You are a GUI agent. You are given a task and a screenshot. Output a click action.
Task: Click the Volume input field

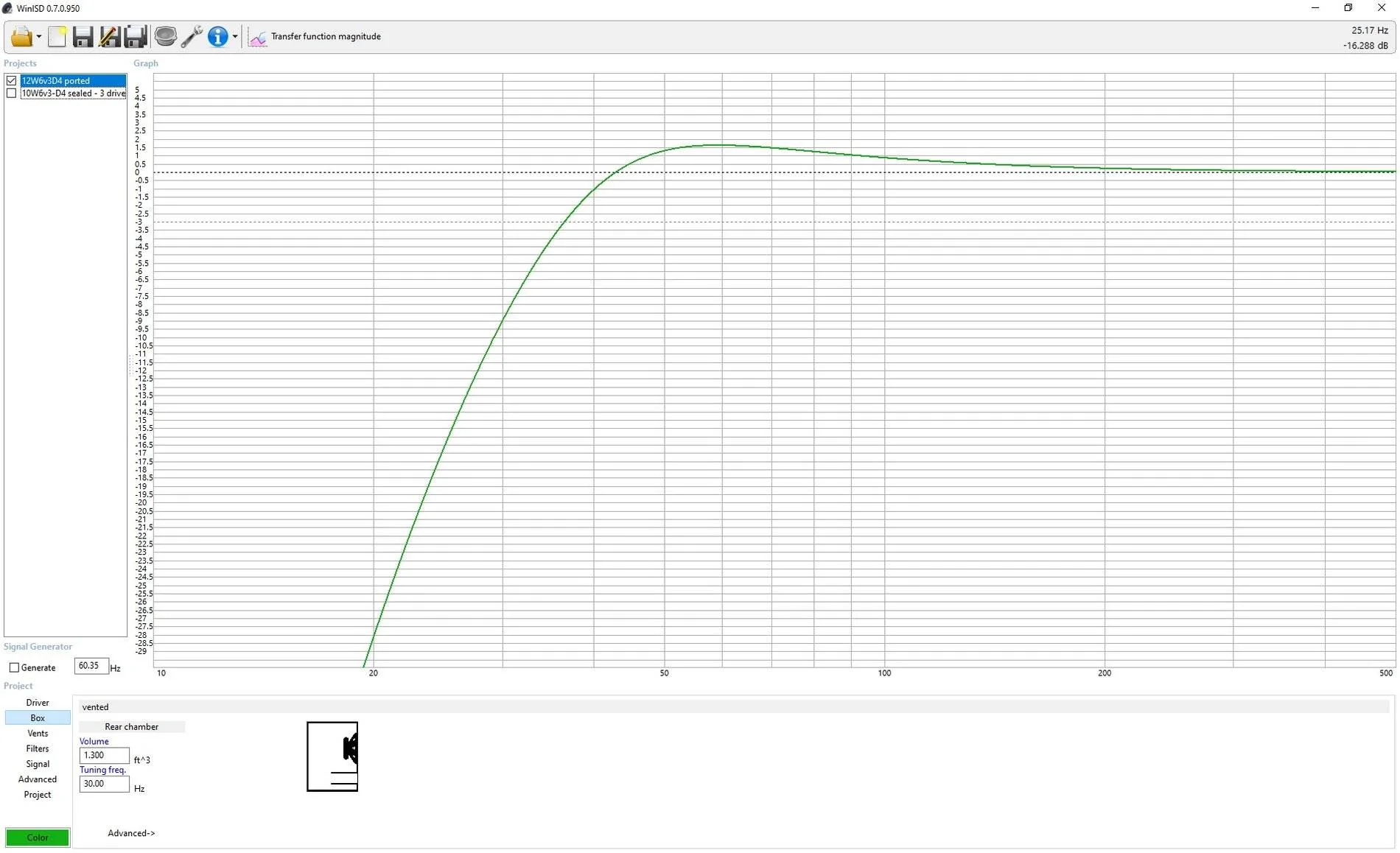click(104, 756)
